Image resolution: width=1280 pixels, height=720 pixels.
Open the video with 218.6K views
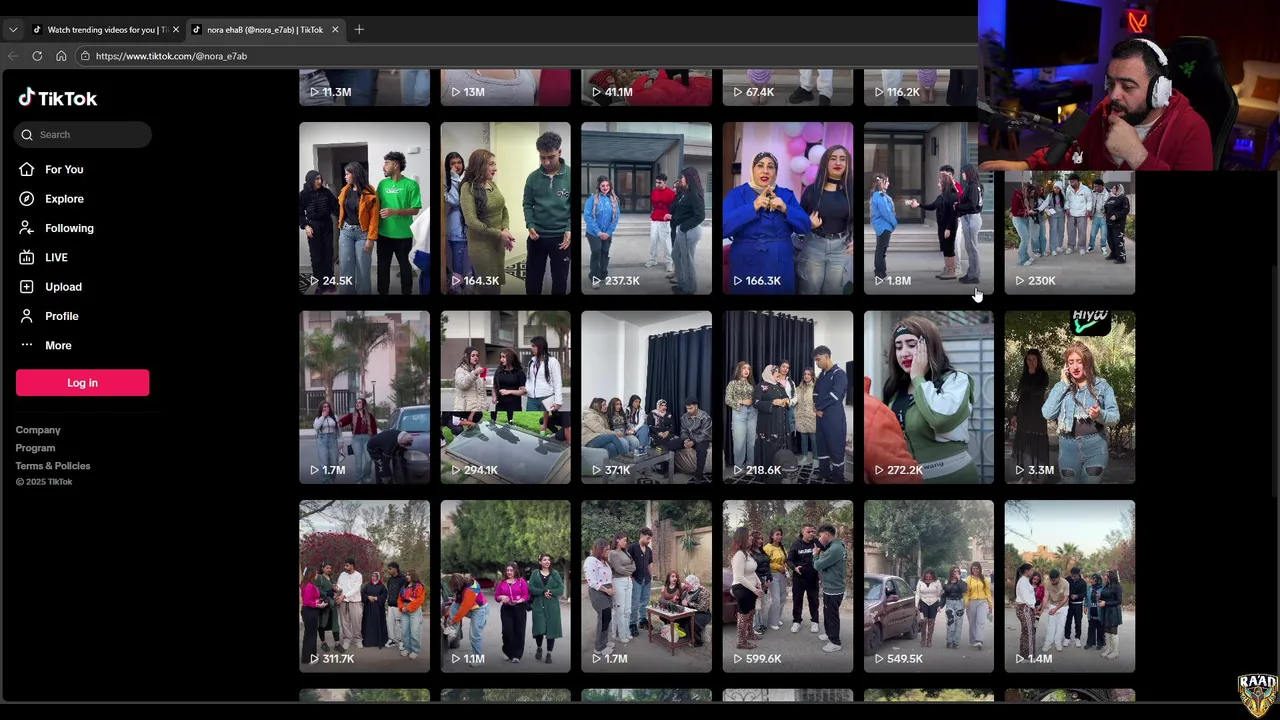coord(788,397)
